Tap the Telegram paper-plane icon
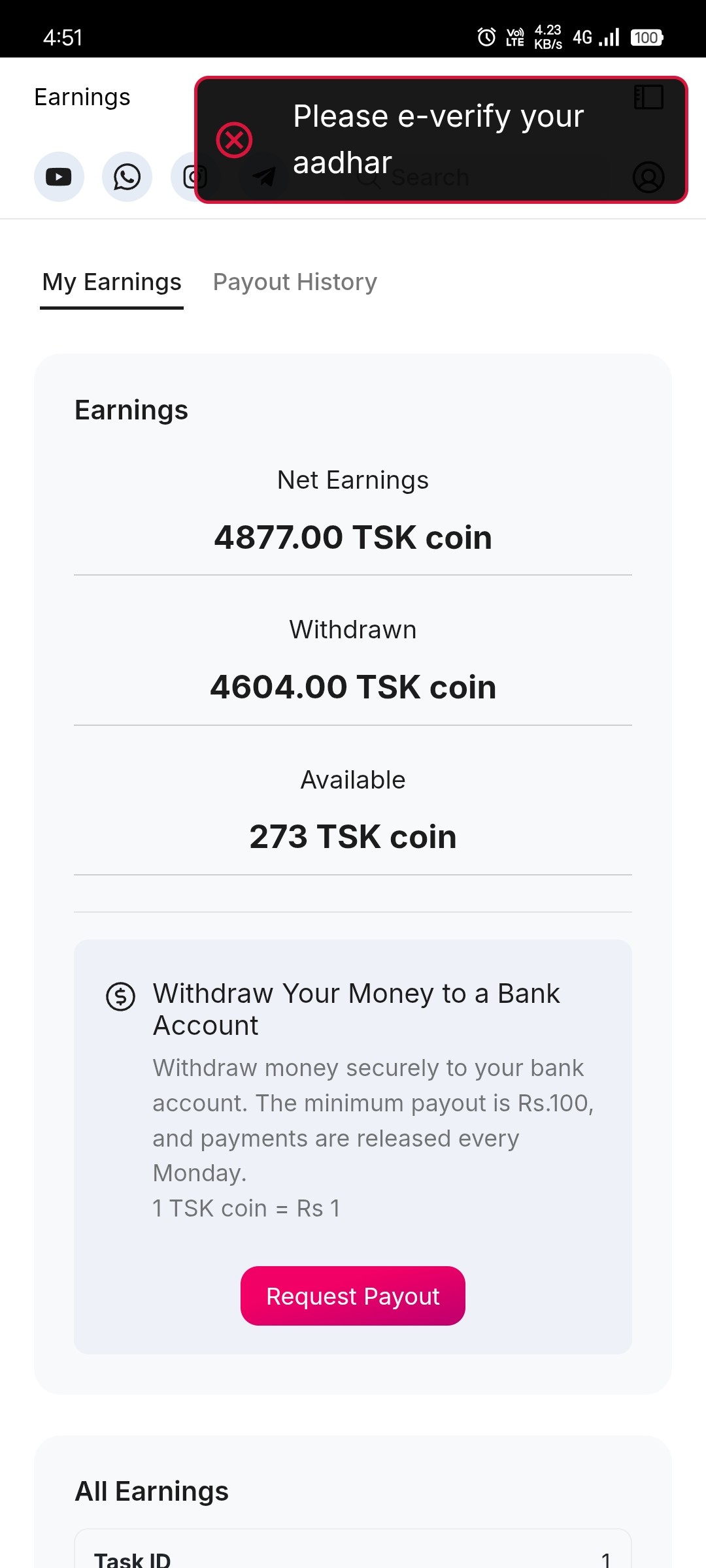 [x=264, y=177]
